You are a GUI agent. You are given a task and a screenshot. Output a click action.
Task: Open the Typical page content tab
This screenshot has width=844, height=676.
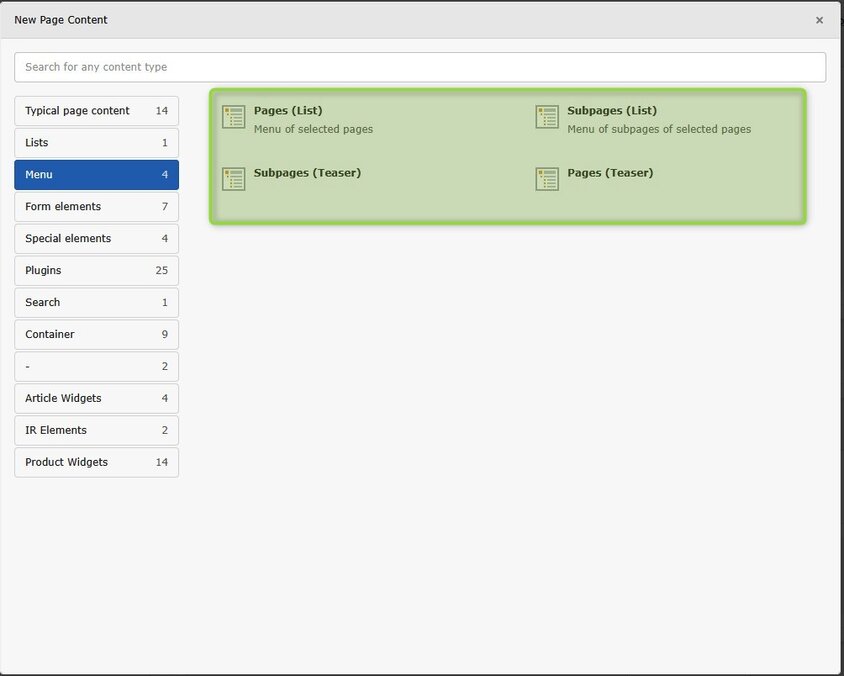click(x=96, y=111)
